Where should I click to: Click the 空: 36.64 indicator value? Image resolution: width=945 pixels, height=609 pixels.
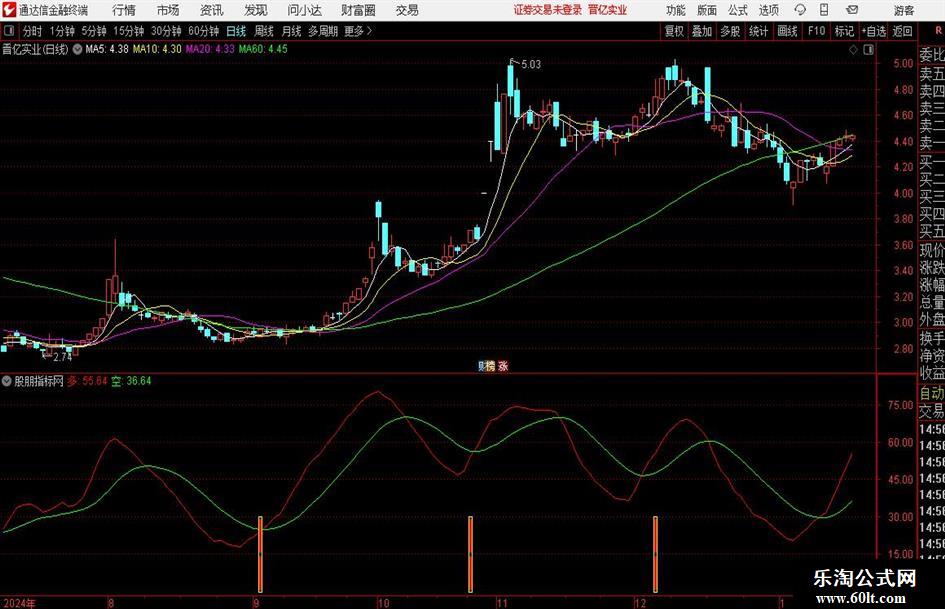click(x=131, y=381)
